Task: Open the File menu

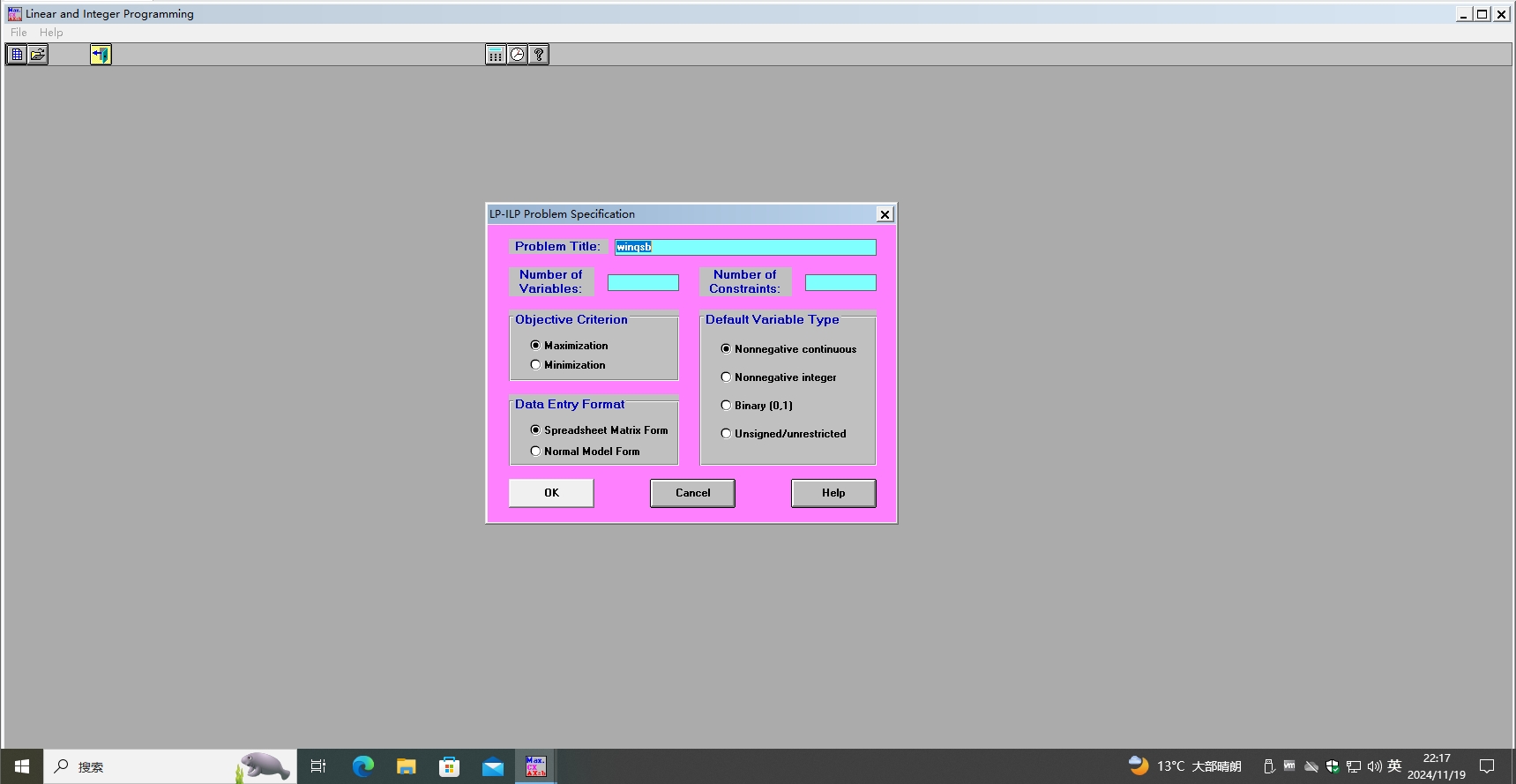Action: click(19, 33)
